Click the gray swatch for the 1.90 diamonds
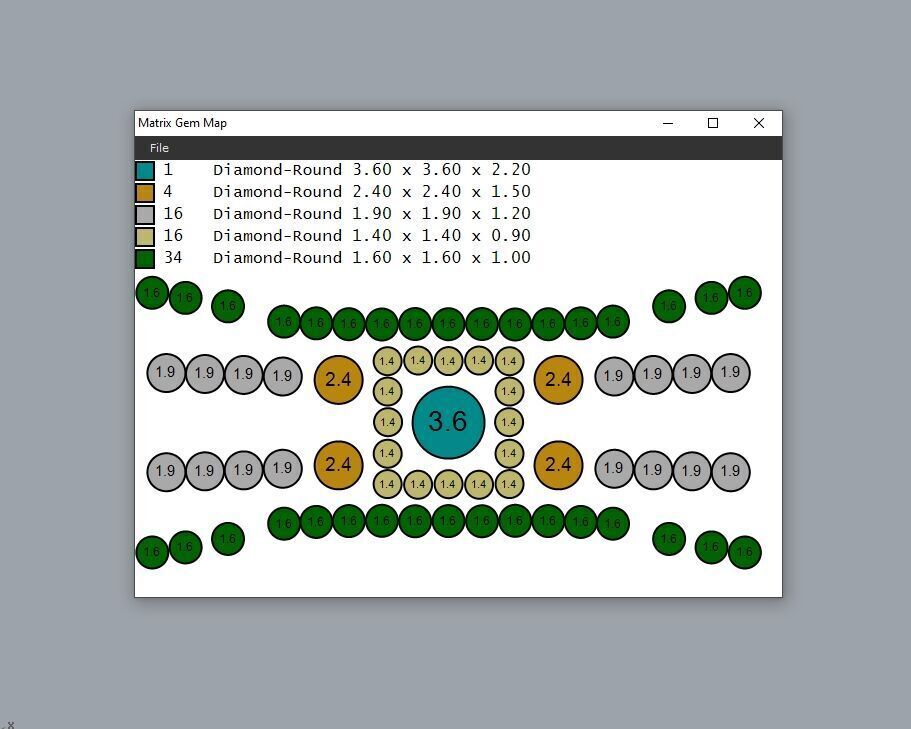The height and width of the screenshot is (729, 911). tap(145, 214)
